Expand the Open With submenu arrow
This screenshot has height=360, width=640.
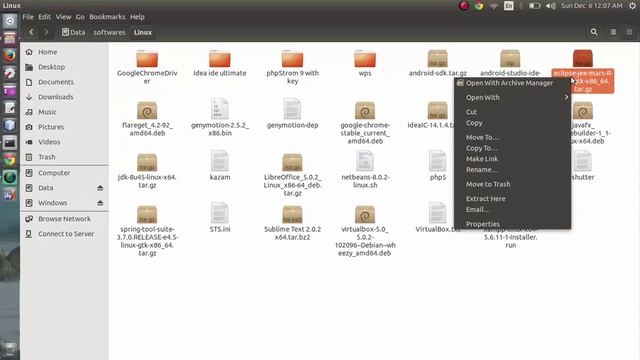(x=566, y=97)
